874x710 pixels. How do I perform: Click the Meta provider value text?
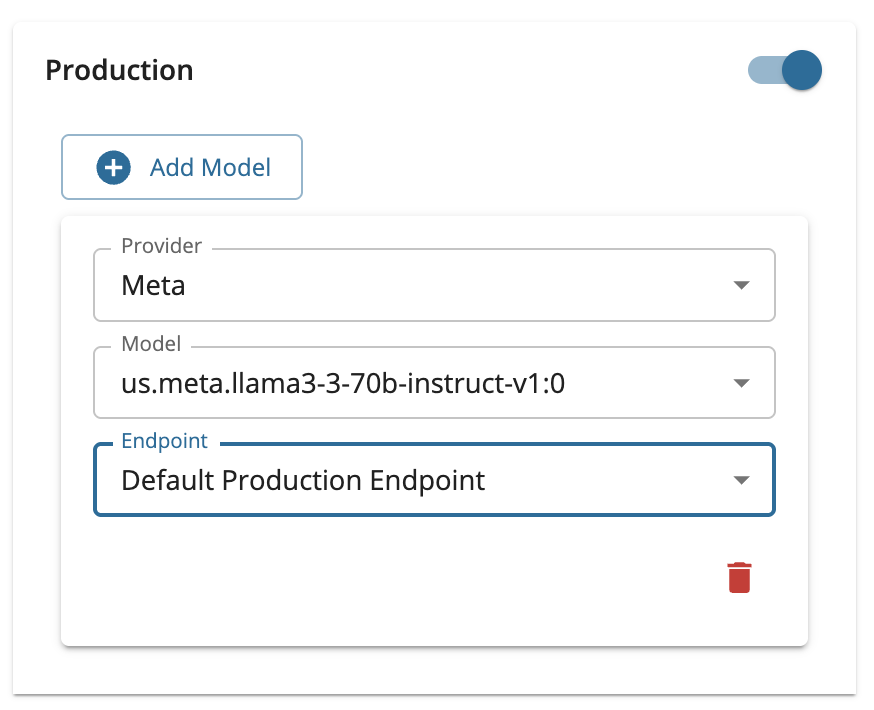pyautogui.click(x=153, y=286)
